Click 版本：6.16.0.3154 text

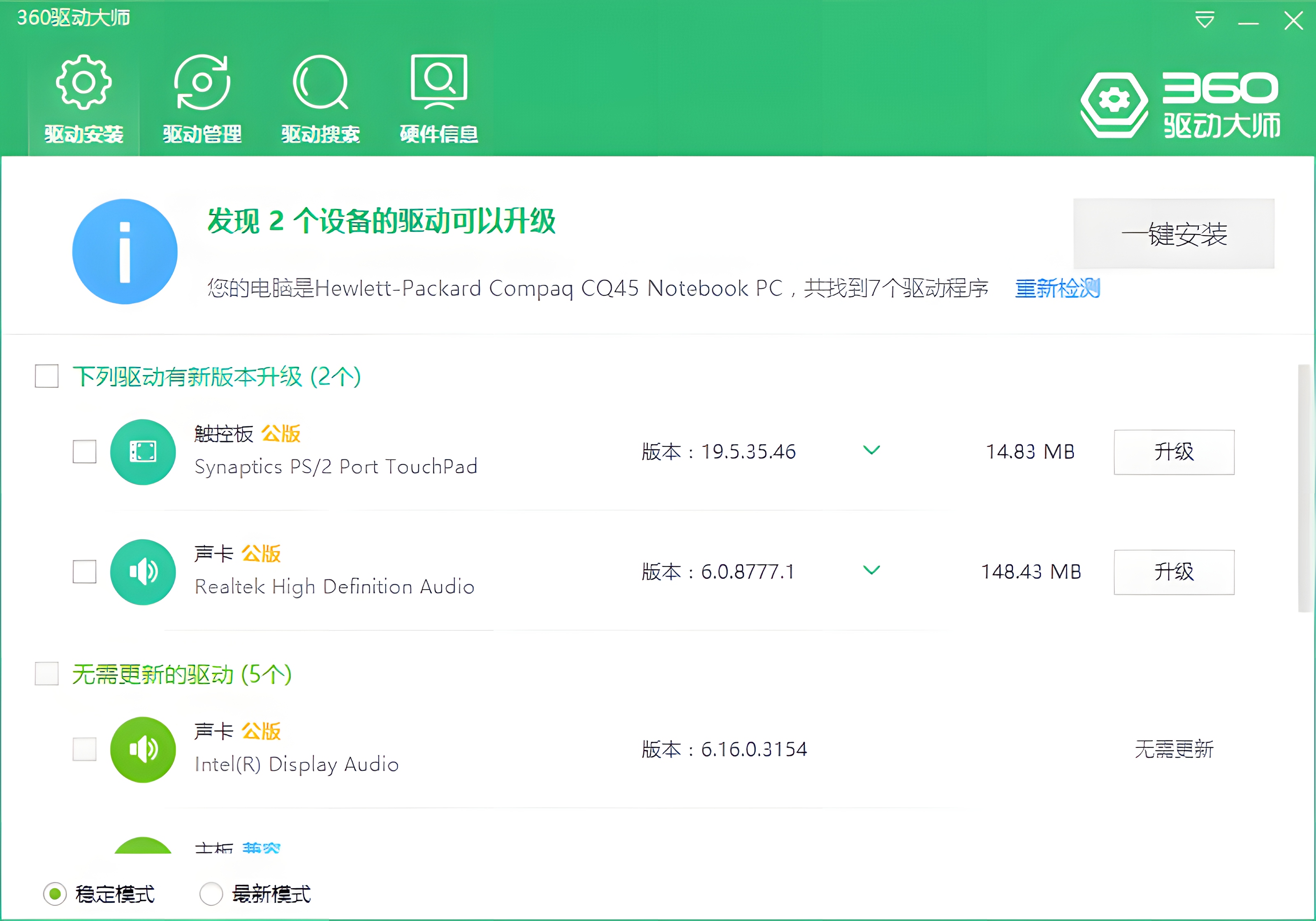[724, 749]
